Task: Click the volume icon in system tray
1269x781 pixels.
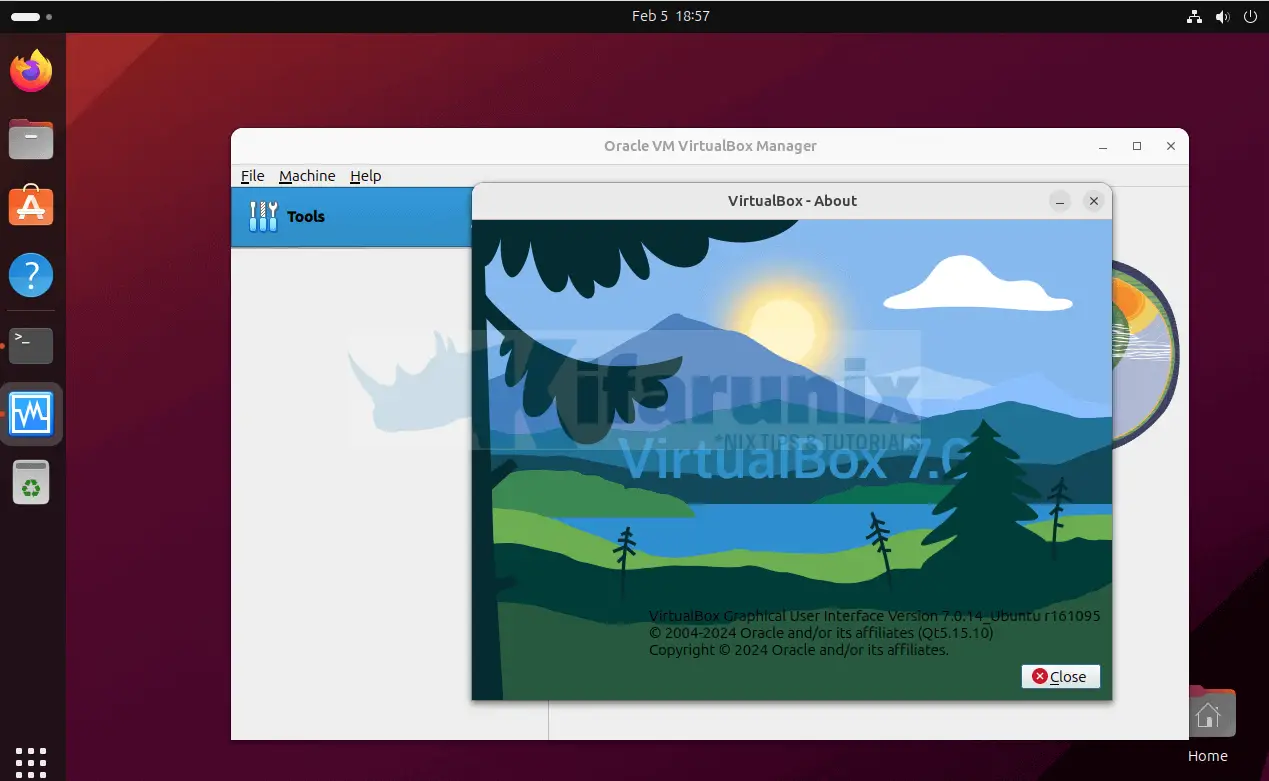Action: tap(1222, 17)
